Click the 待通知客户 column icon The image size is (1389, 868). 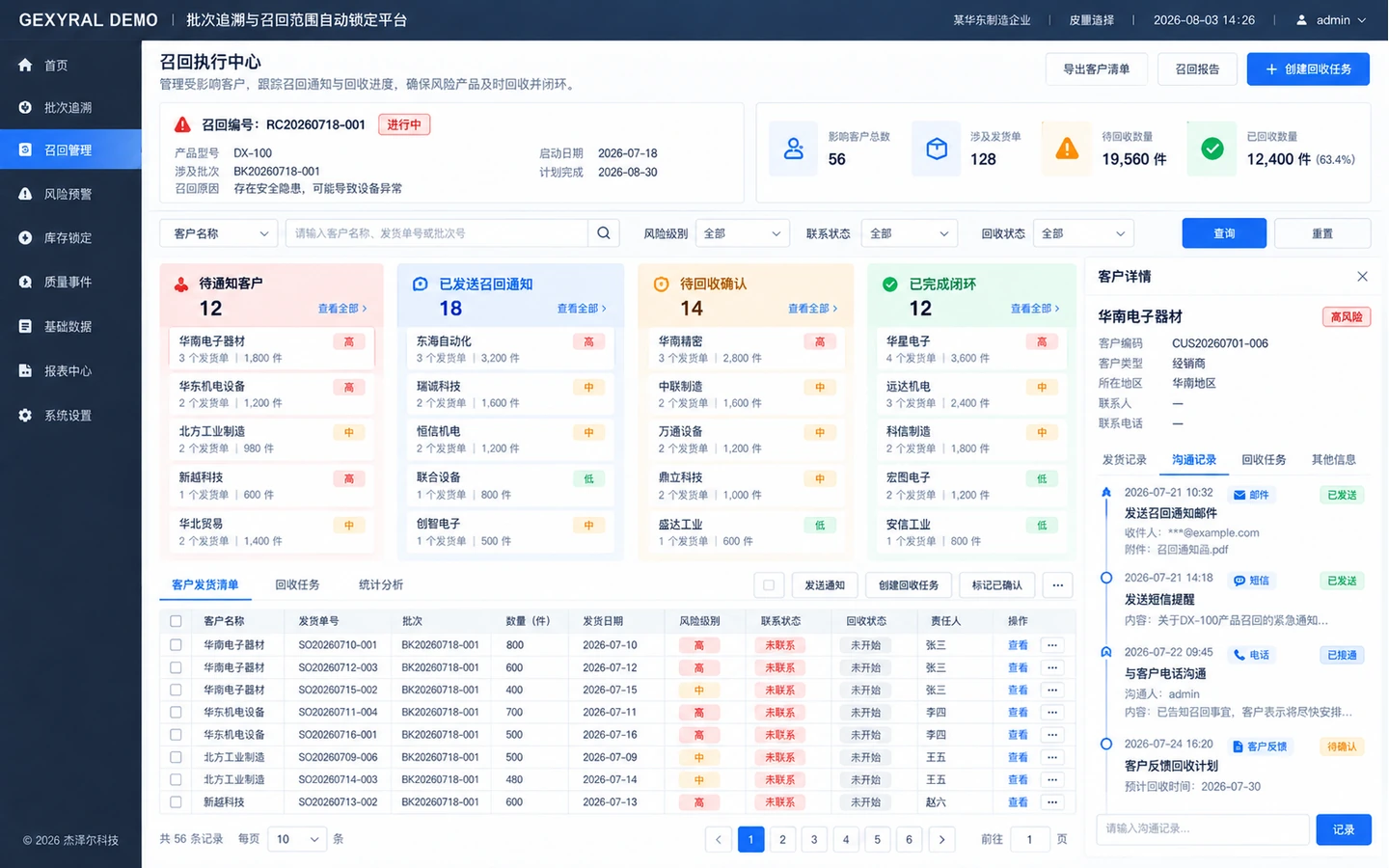point(181,285)
